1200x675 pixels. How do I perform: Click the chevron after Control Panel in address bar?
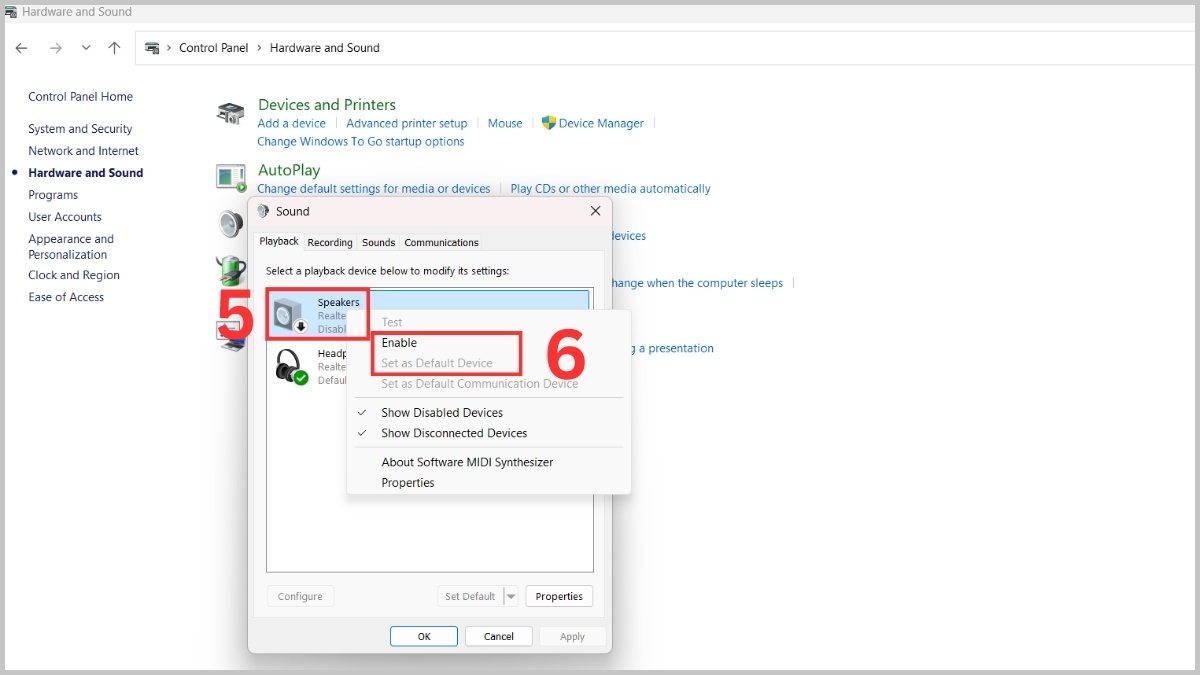click(259, 48)
